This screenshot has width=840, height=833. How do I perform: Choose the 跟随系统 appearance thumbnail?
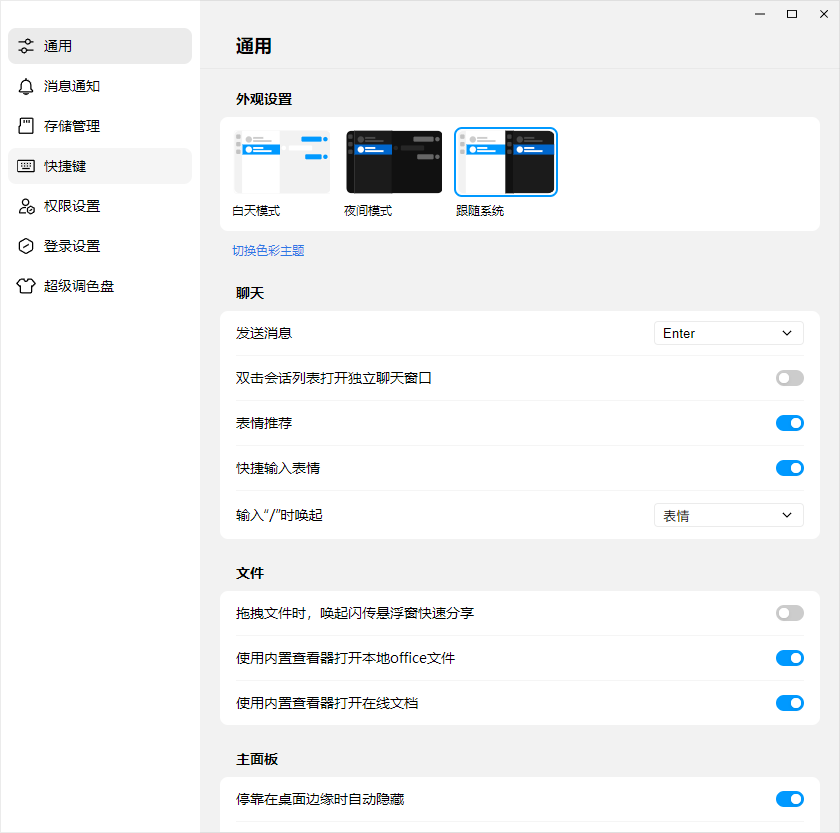[506, 162]
